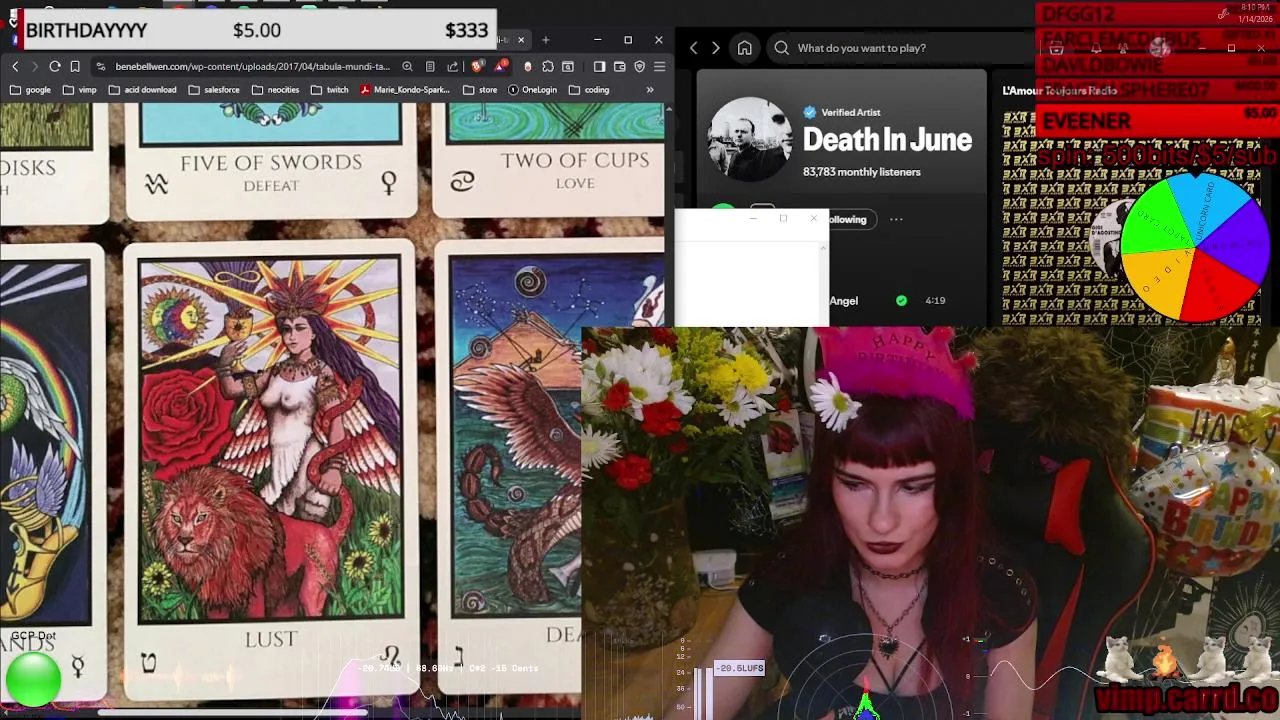
Task: Open the browser hamburger menu
Action: 659,66
